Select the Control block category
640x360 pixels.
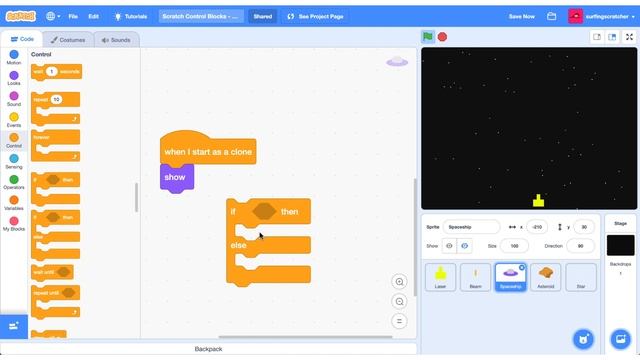tap(14, 140)
